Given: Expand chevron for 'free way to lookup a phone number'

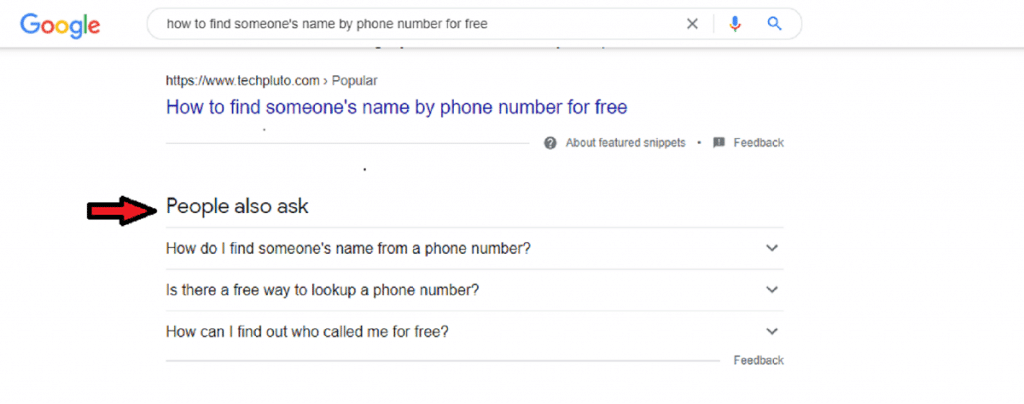Looking at the screenshot, I should (x=771, y=290).
